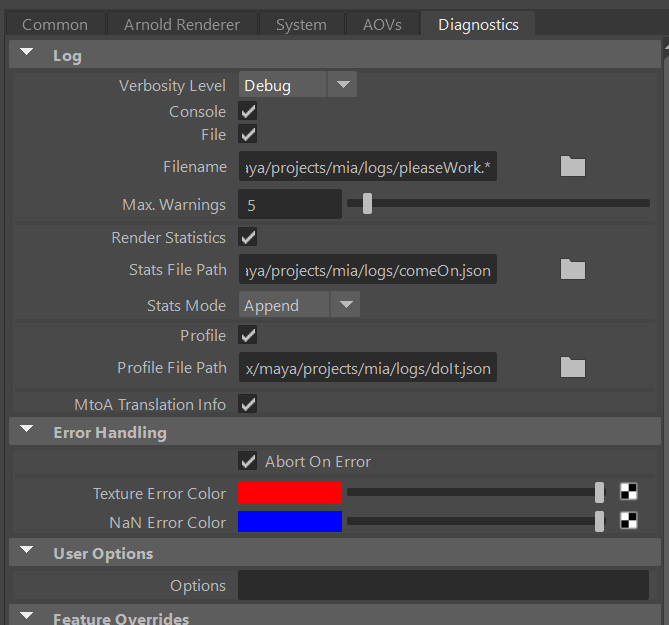Collapse the User Options section
The width and height of the screenshot is (669, 625).
pos(27,550)
